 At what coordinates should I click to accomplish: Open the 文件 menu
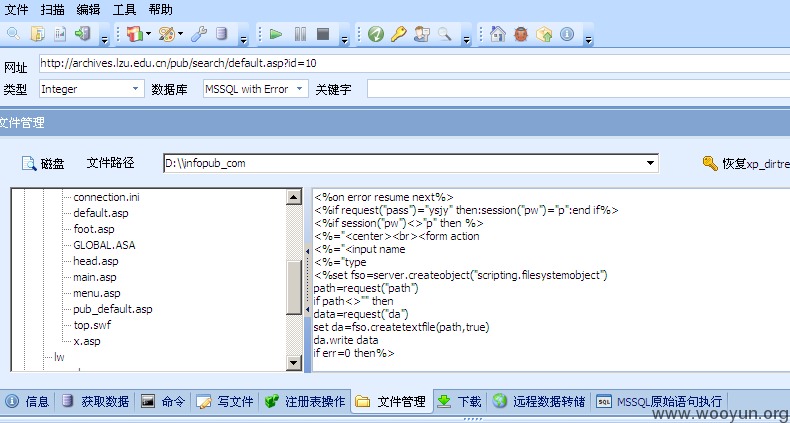click(x=16, y=10)
